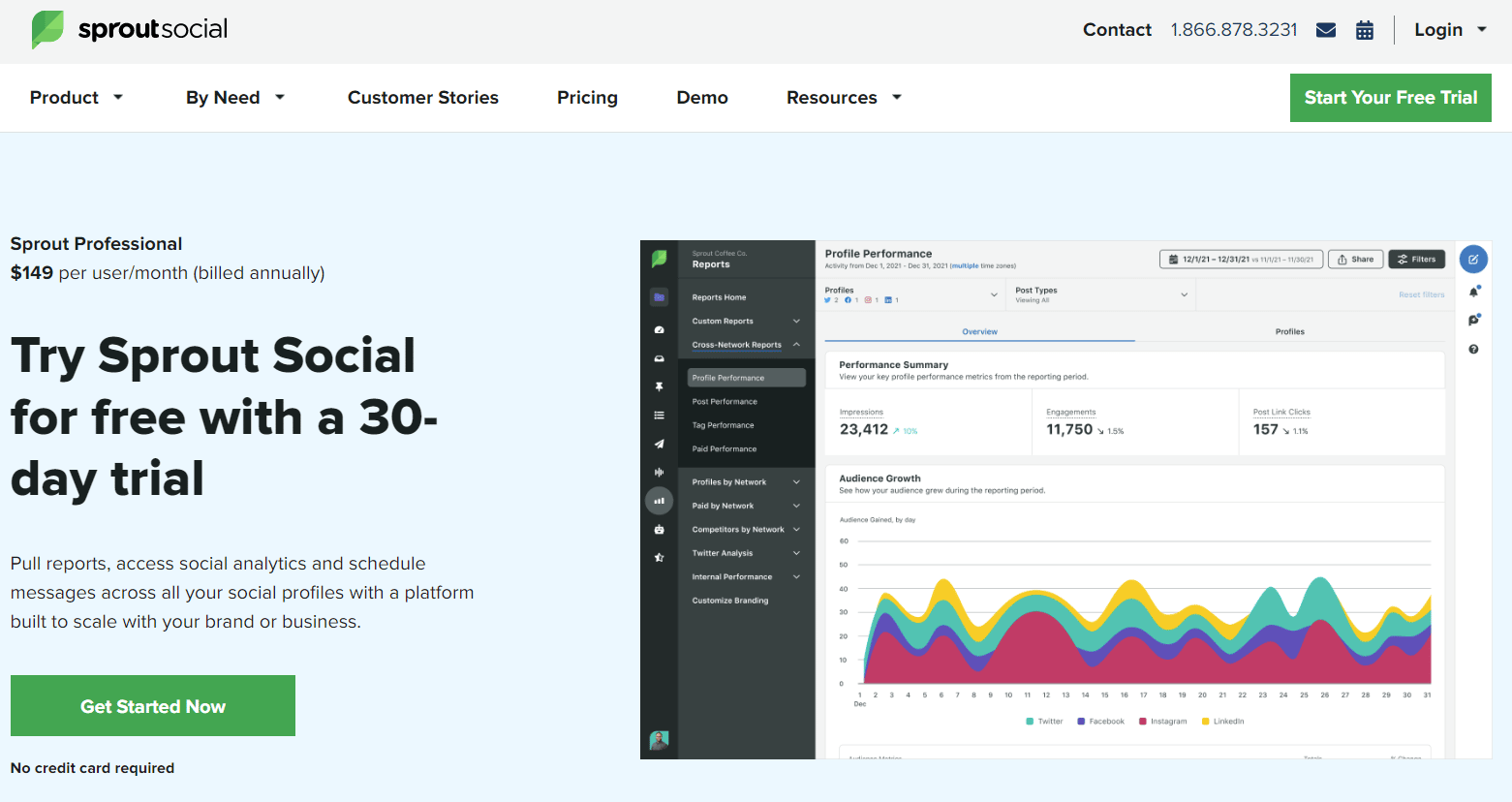
Task: Open the dashboard gauge icon in sidebar
Action: tap(660, 330)
